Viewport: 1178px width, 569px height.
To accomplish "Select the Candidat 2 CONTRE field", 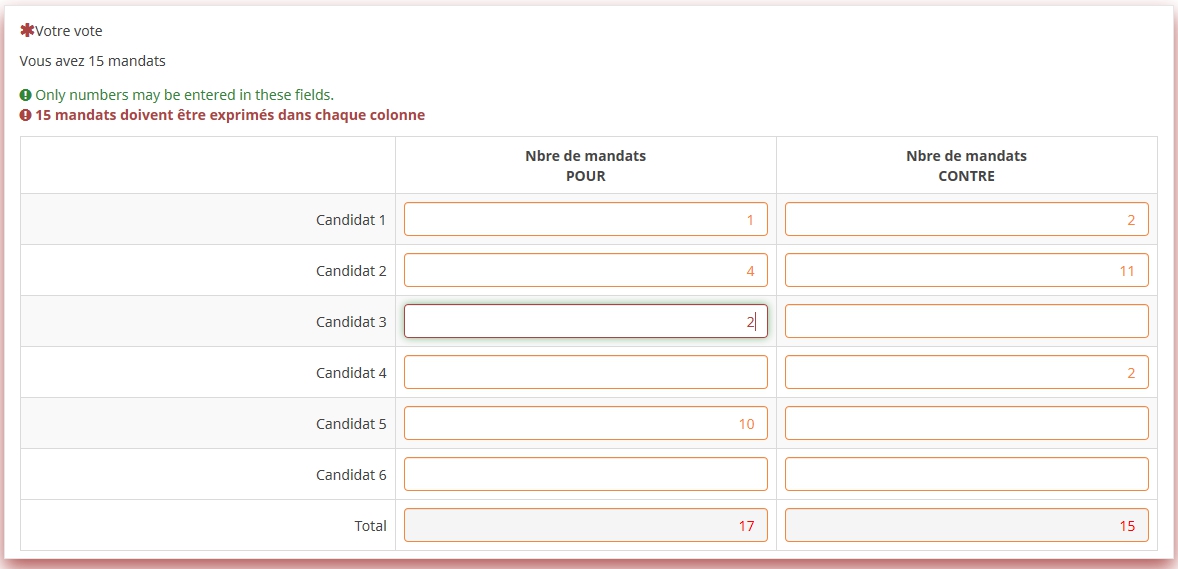I will [x=966, y=270].
